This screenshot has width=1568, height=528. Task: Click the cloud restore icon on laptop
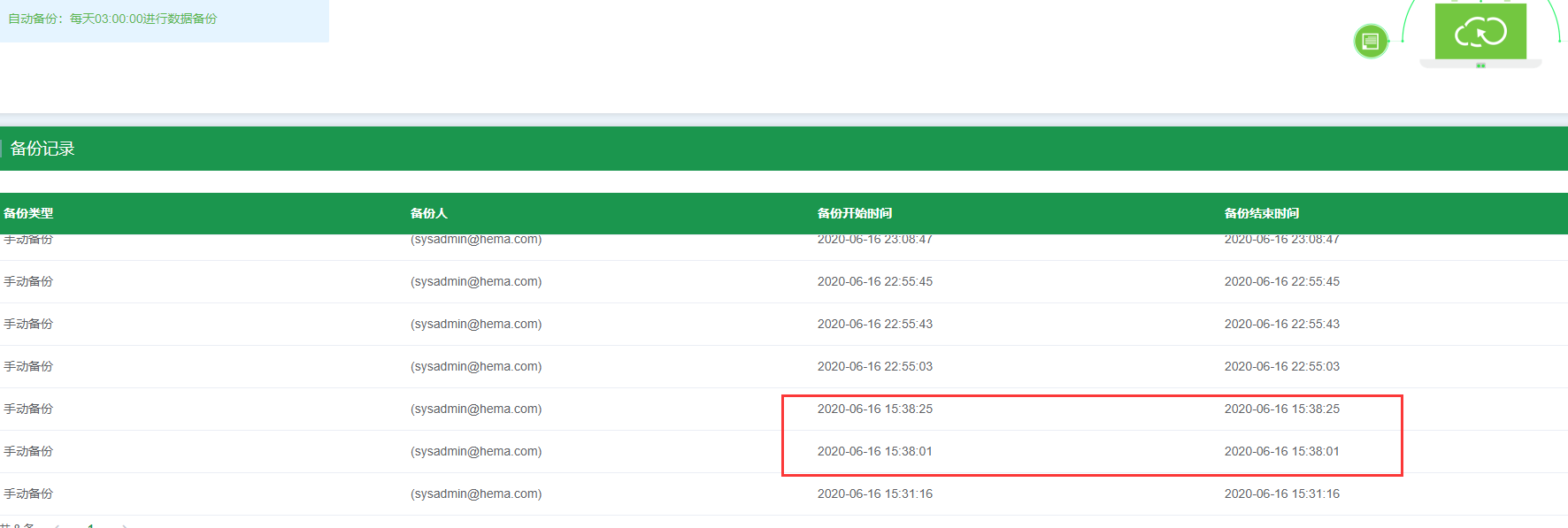click(x=1480, y=33)
